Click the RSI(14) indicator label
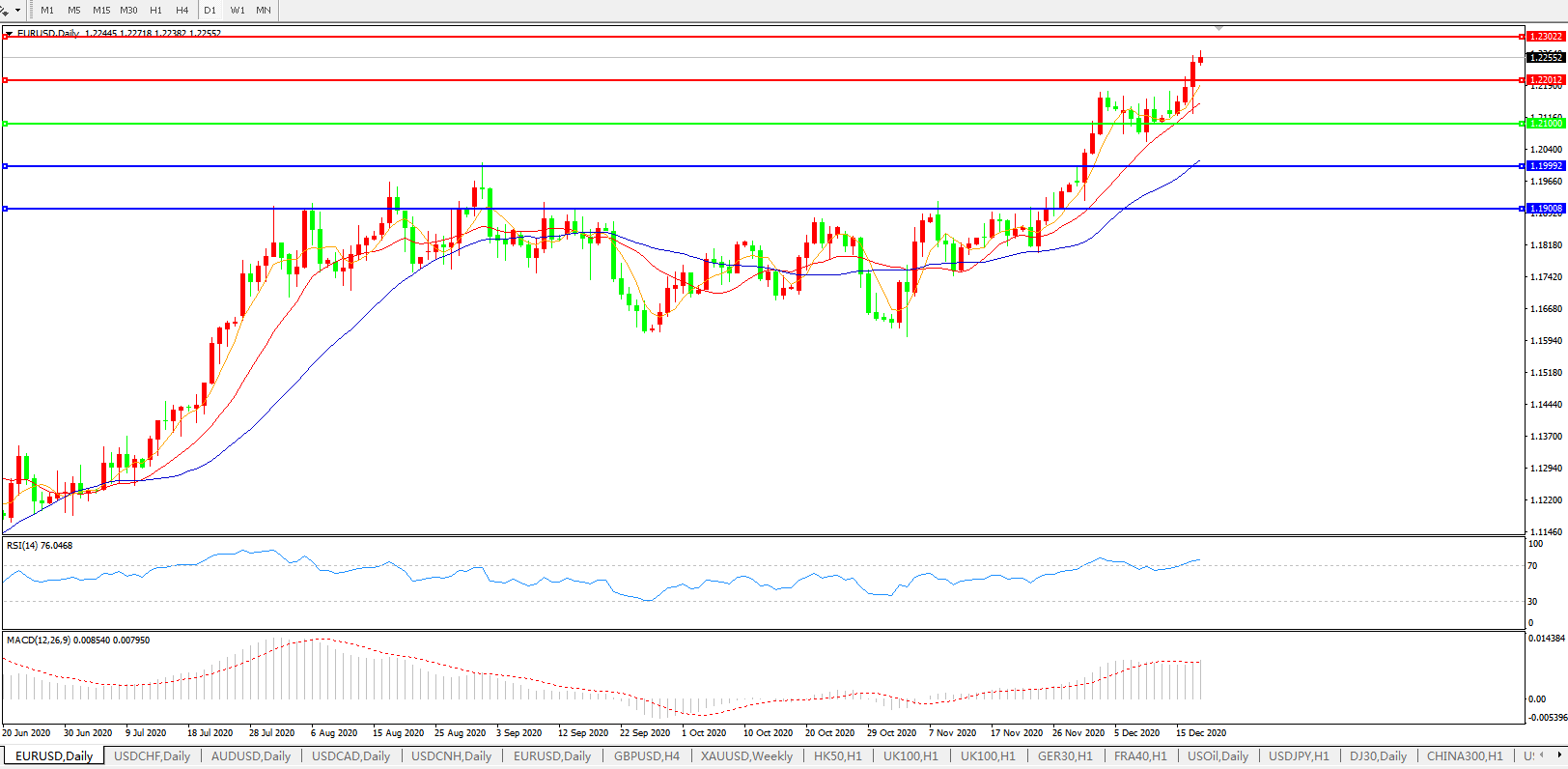 pyautogui.click(x=39, y=546)
